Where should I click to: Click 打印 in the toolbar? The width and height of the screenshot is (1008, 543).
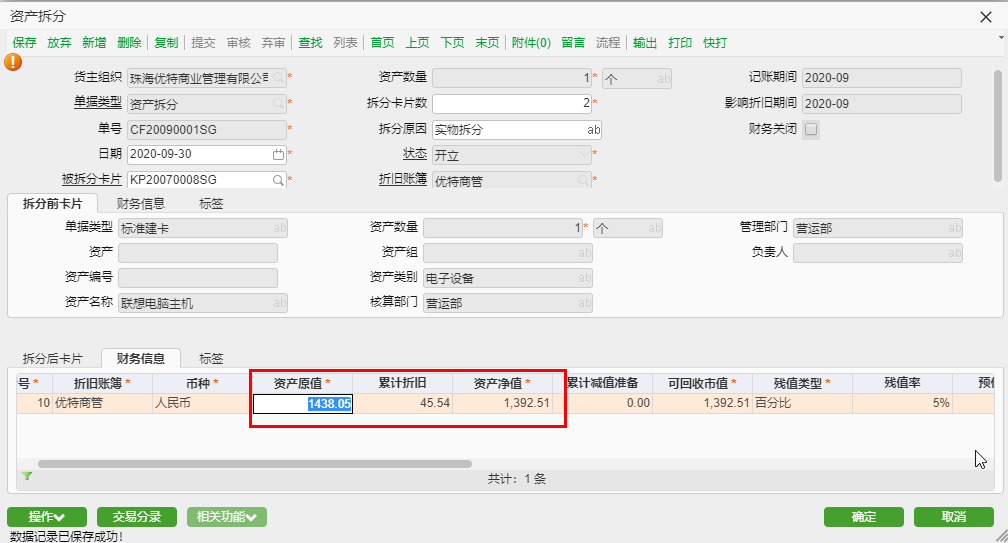pos(680,43)
